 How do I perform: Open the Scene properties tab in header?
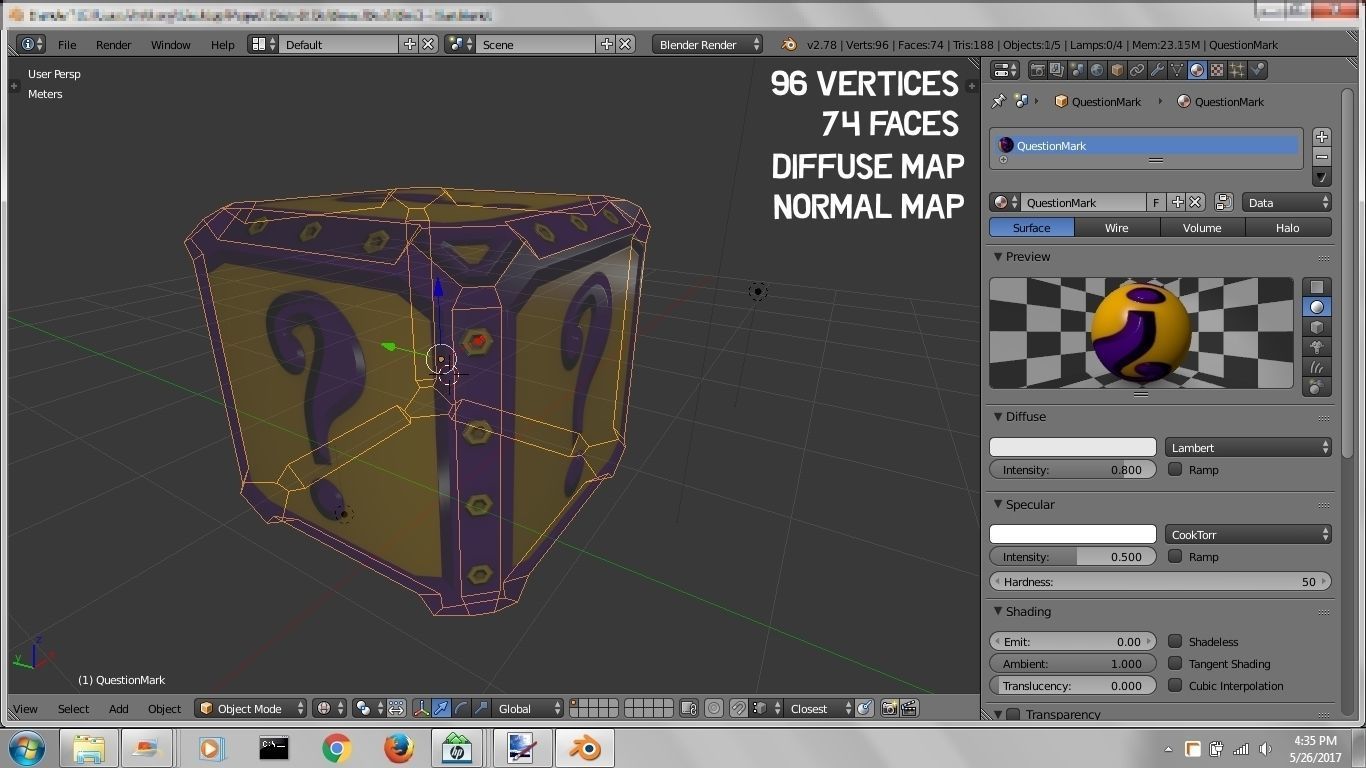point(1077,70)
